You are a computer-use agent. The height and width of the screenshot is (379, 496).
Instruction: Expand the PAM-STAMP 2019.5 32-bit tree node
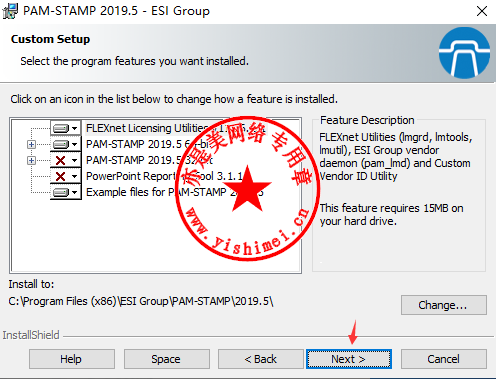pyautogui.click(x=31, y=160)
